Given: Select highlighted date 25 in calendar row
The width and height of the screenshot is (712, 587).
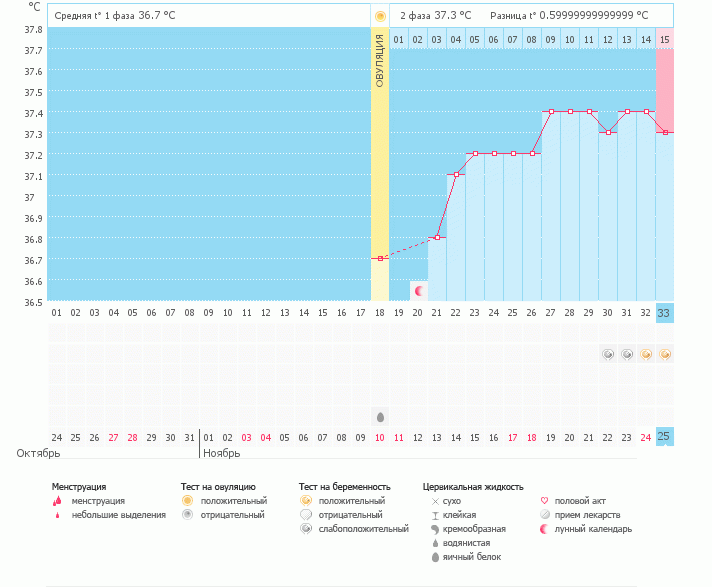Looking at the screenshot, I should coord(665,436).
